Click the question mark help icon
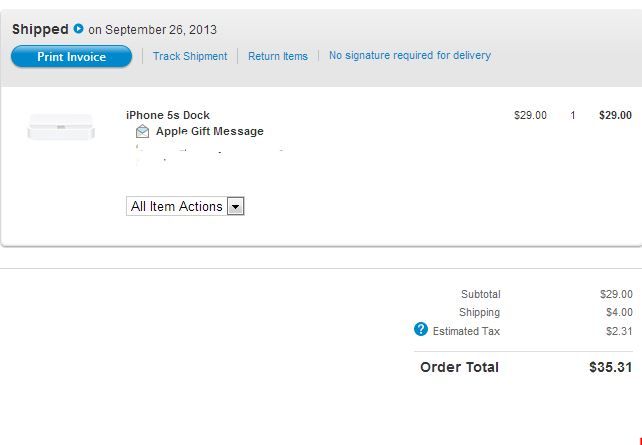 [420, 329]
